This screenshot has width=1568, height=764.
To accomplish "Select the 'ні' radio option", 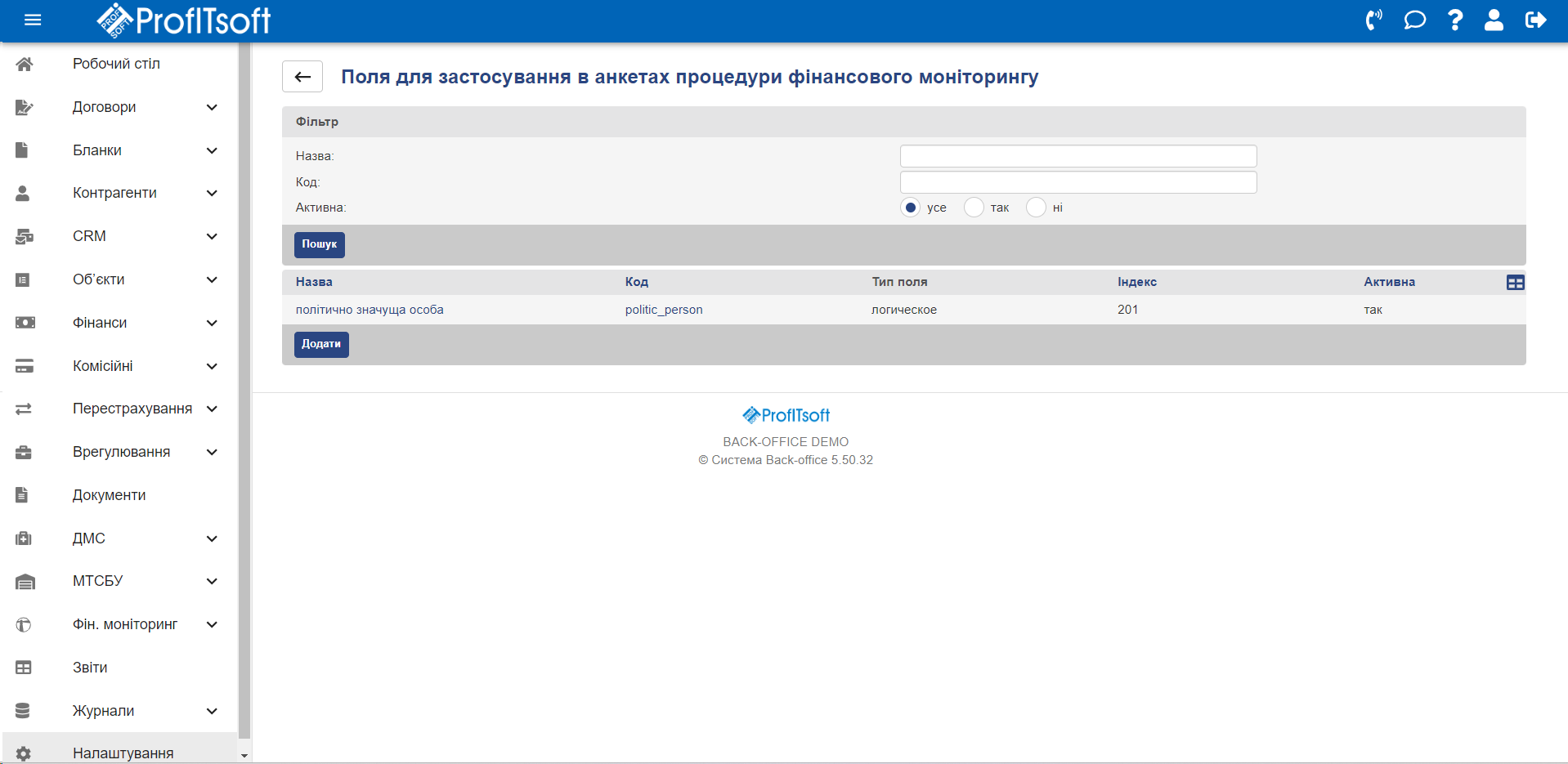I will click(1036, 208).
